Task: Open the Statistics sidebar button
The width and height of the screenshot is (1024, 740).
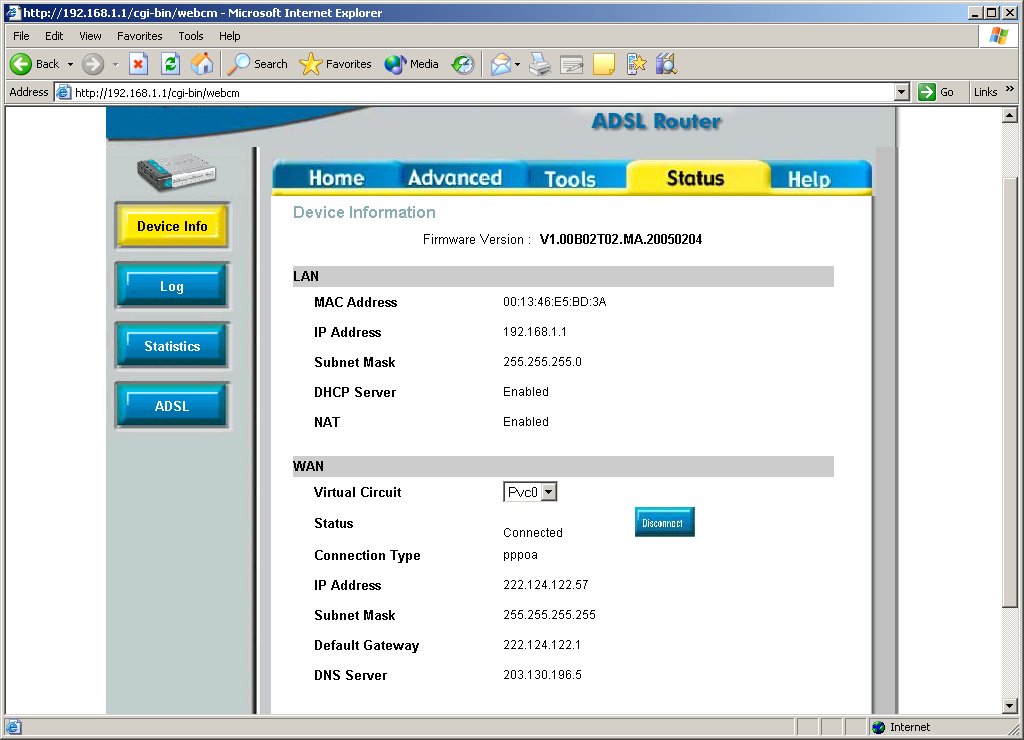Action: 172,346
